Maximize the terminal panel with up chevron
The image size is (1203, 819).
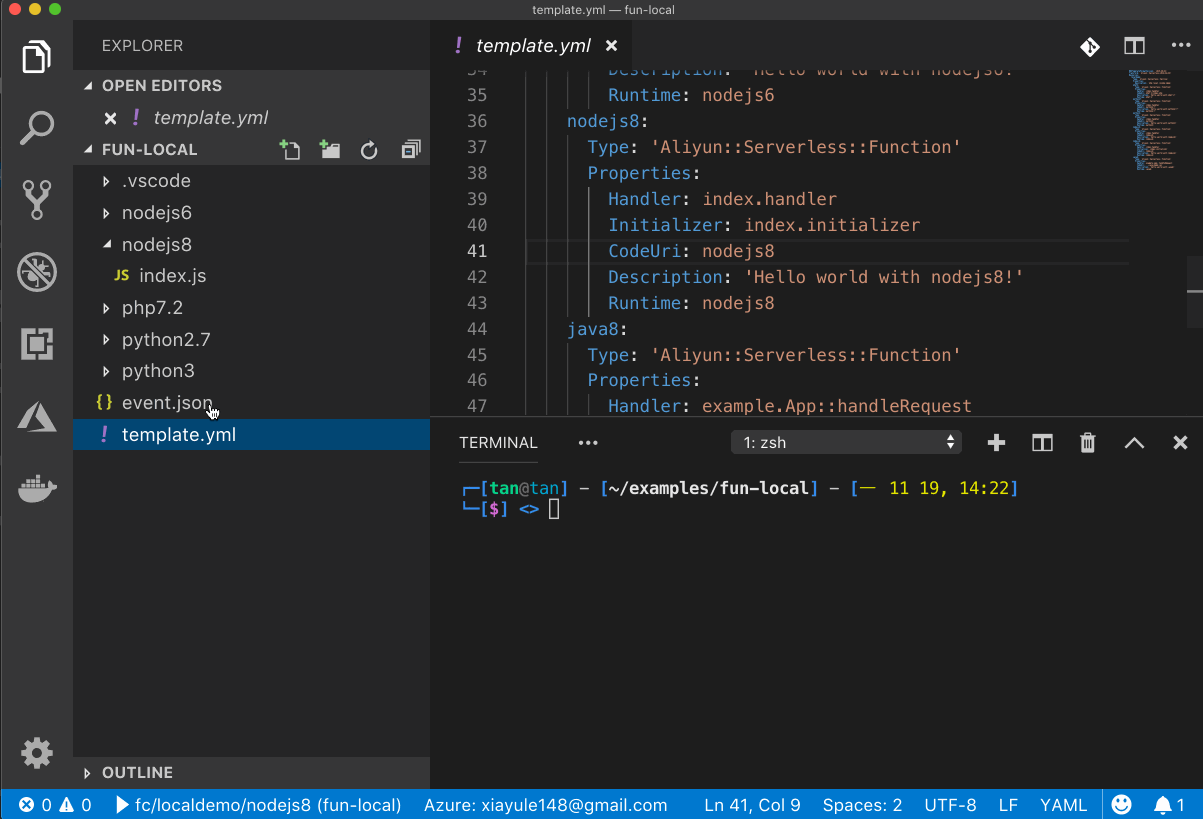coord(1134,443)
